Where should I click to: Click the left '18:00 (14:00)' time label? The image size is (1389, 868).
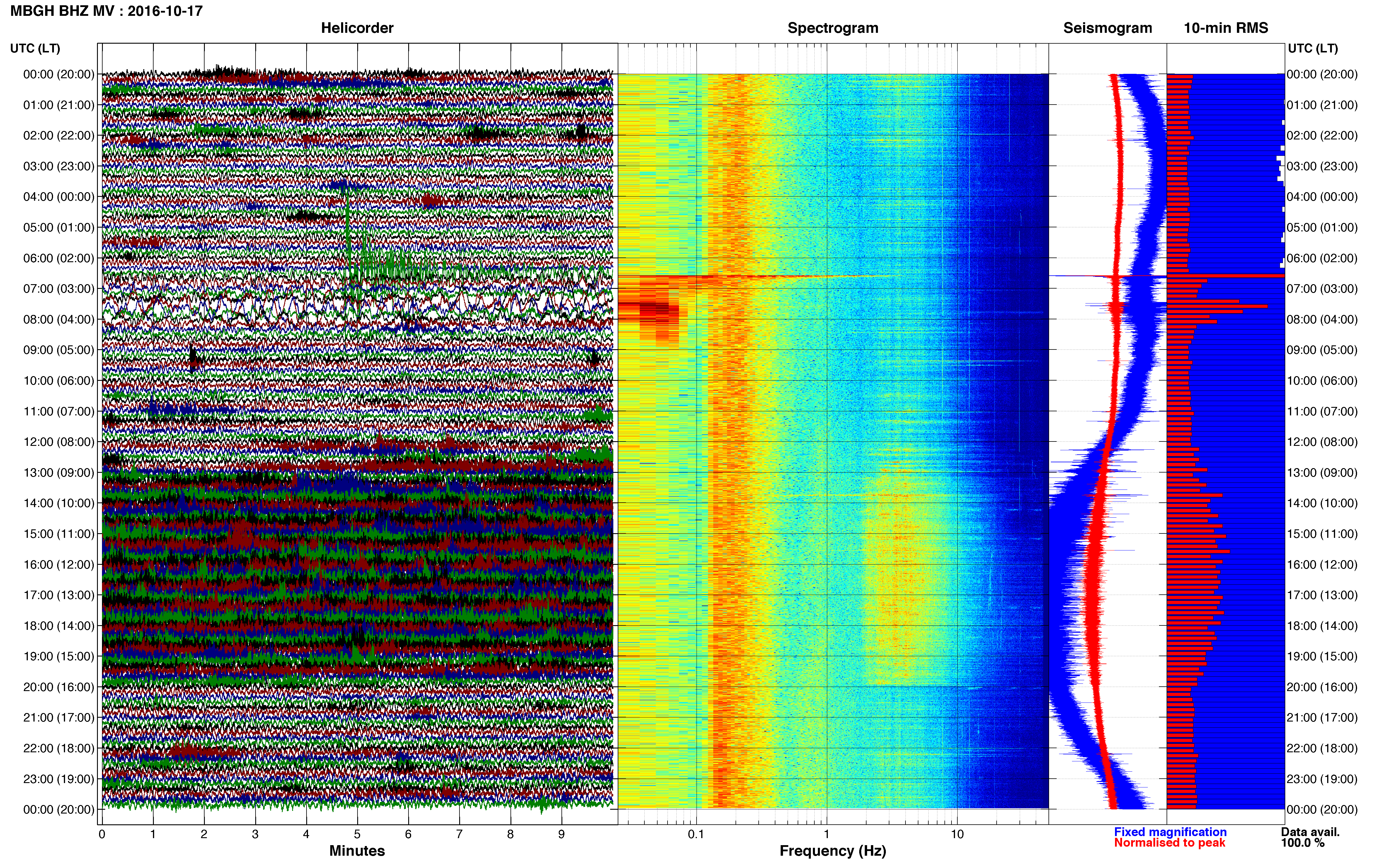coord(59,626)
